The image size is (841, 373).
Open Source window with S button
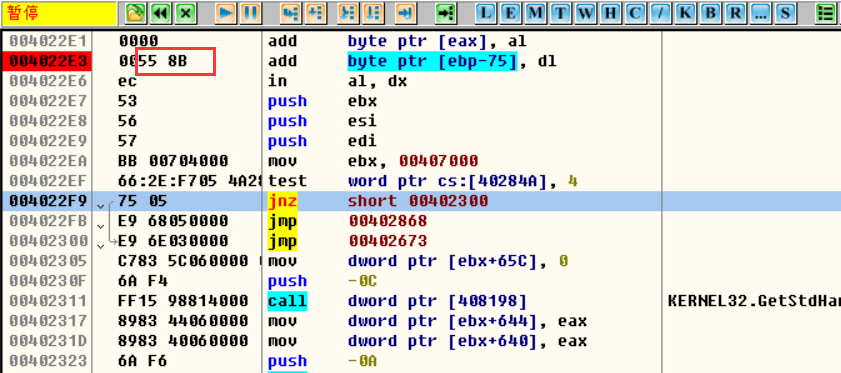click(x=784, y=12)
